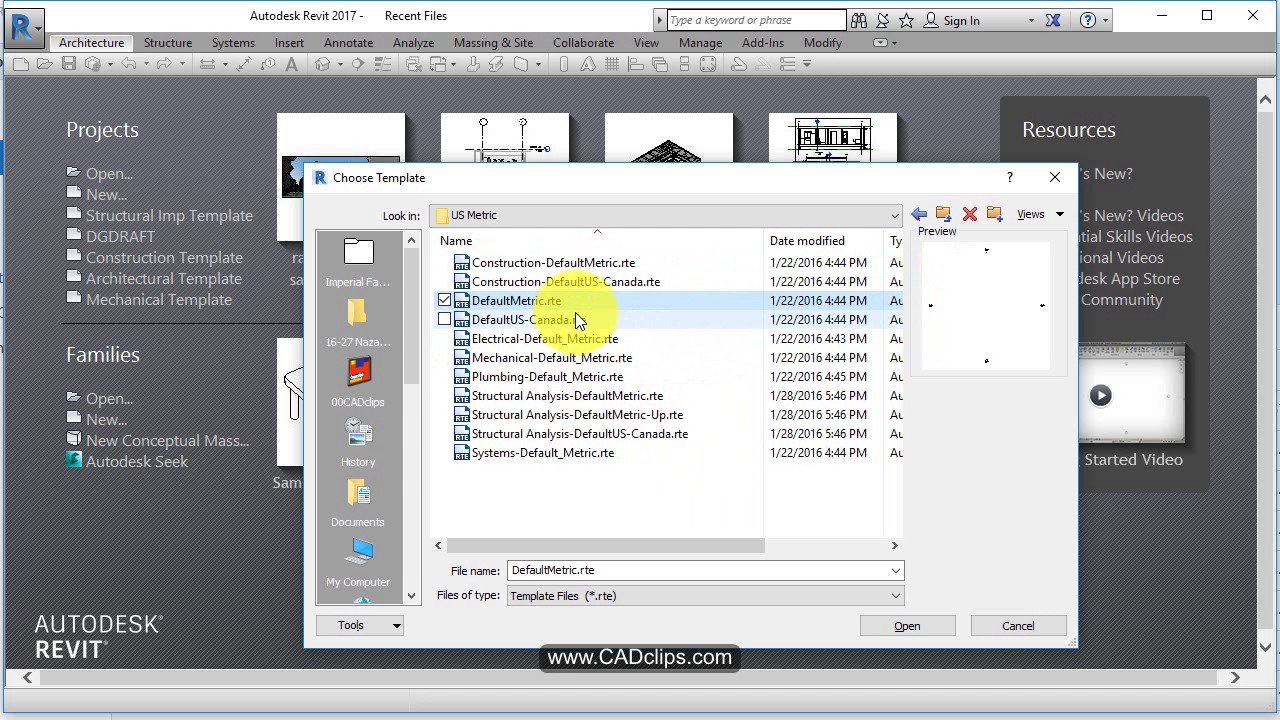Click the Section tool icon
1280x720 pixels.
[357, 63]
